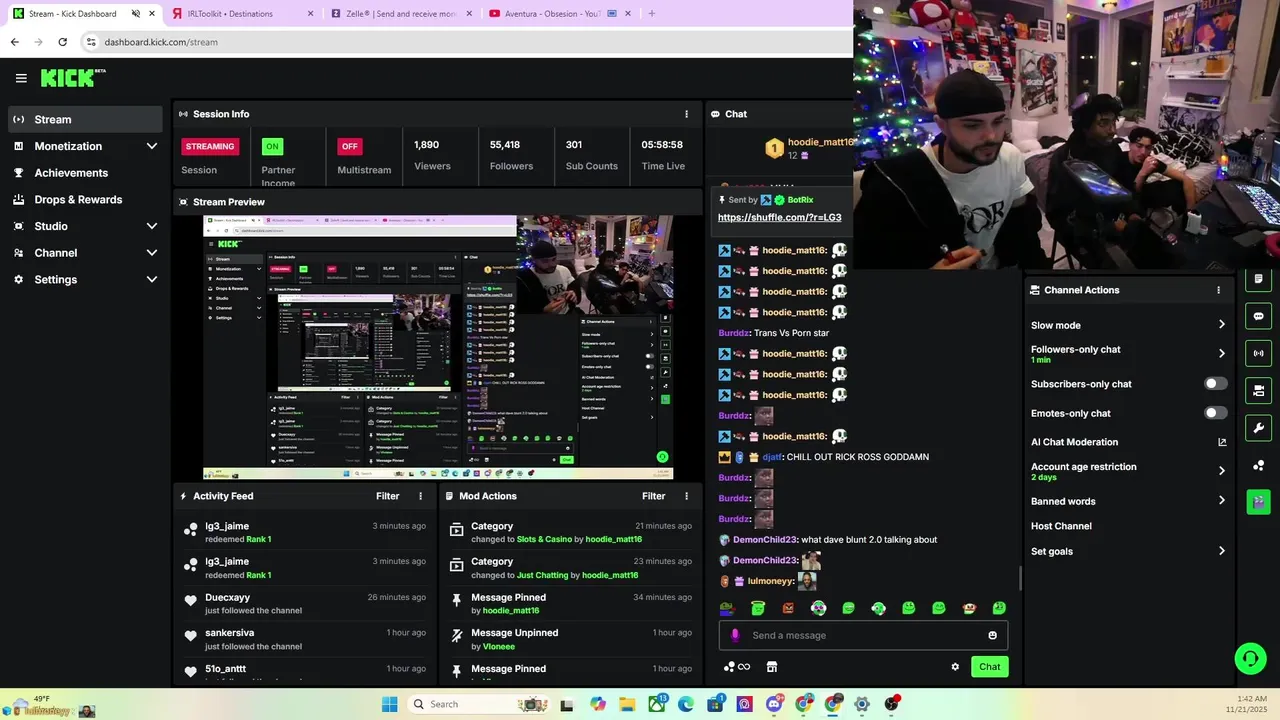The width and height of the screenshot is (1280, 720).
Task: Open Windows Start menu
Action: pyautogui.click(x=389, y=704)
